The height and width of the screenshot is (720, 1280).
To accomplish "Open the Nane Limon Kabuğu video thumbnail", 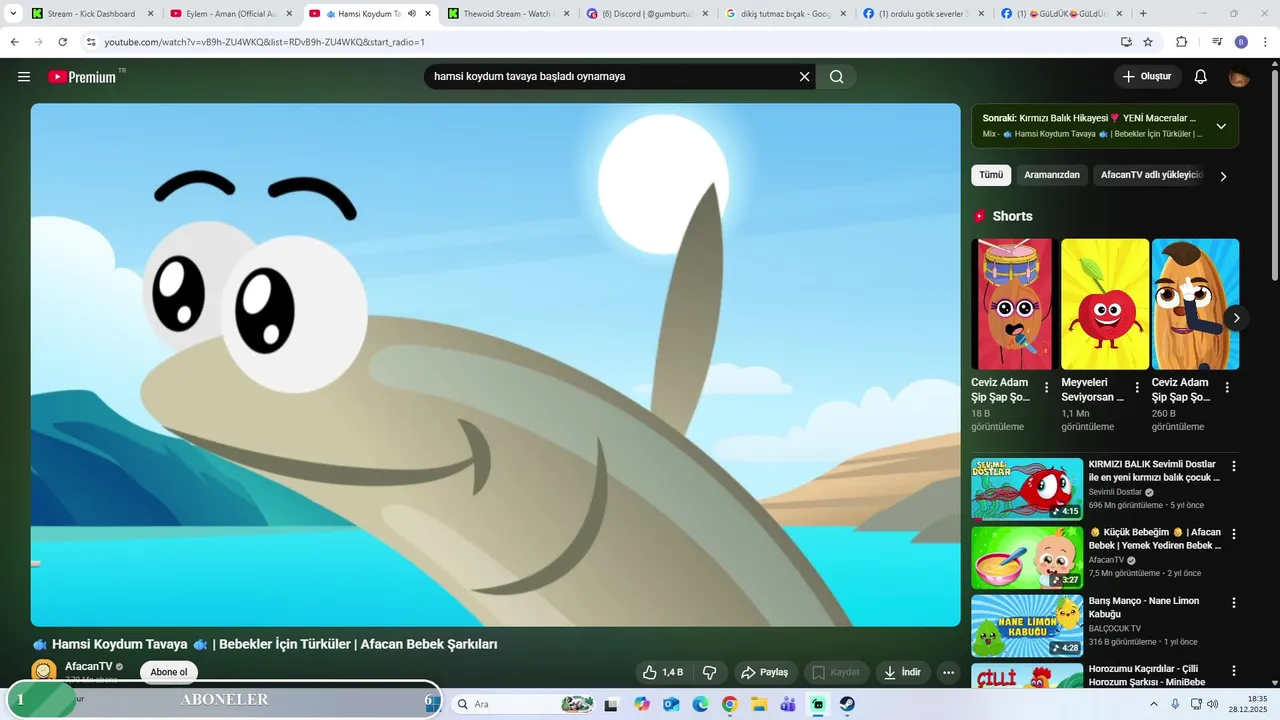I will pos(1027,626).
